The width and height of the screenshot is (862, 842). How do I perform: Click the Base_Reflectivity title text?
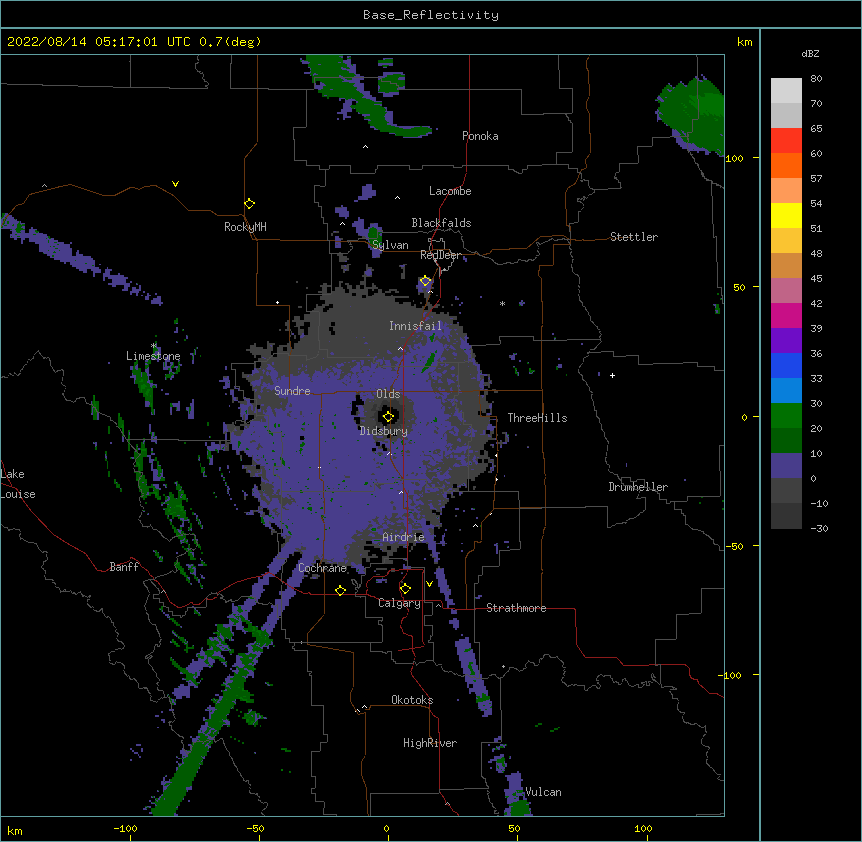coord(431,15)
